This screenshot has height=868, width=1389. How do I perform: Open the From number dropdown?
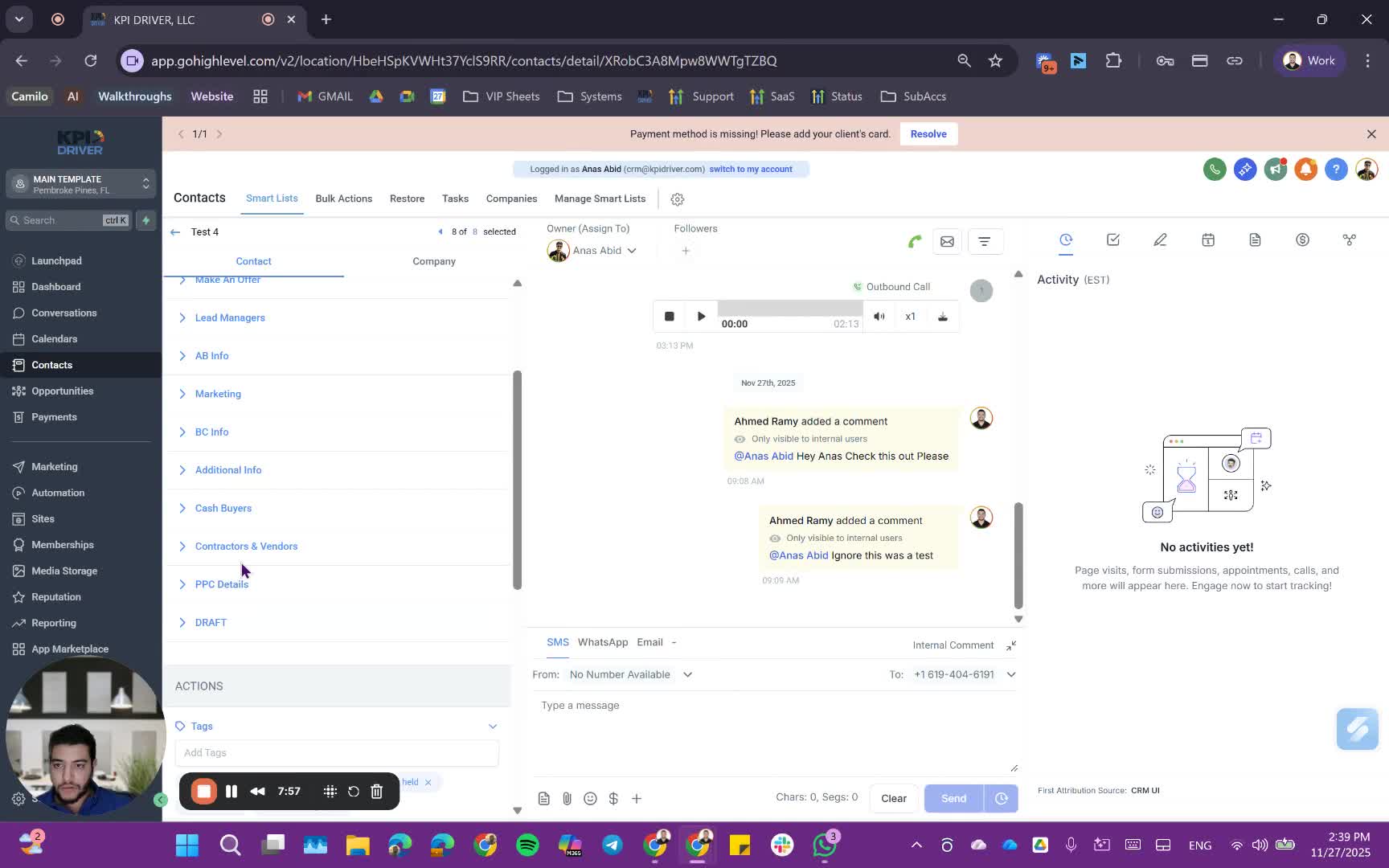coord(630,675)
